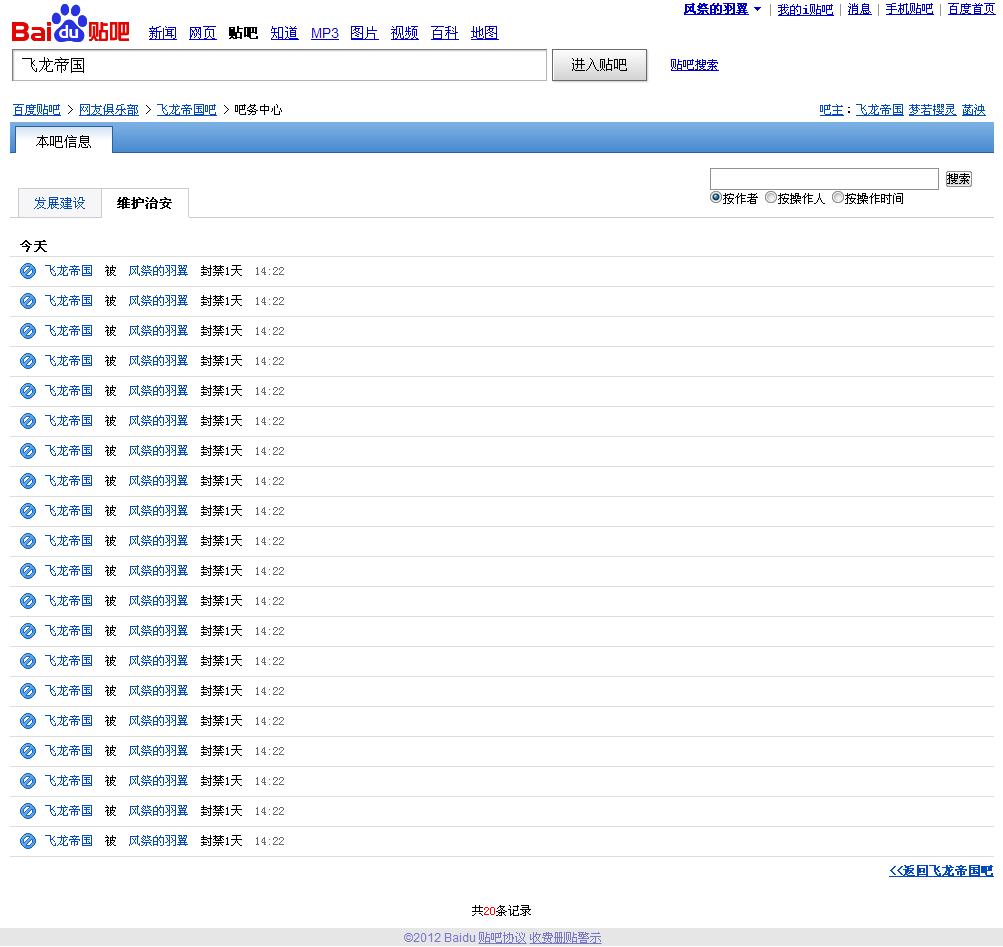1003x947 pixels.
Task: Go to the 知道 navigation link
Action: tap(284, 33)
